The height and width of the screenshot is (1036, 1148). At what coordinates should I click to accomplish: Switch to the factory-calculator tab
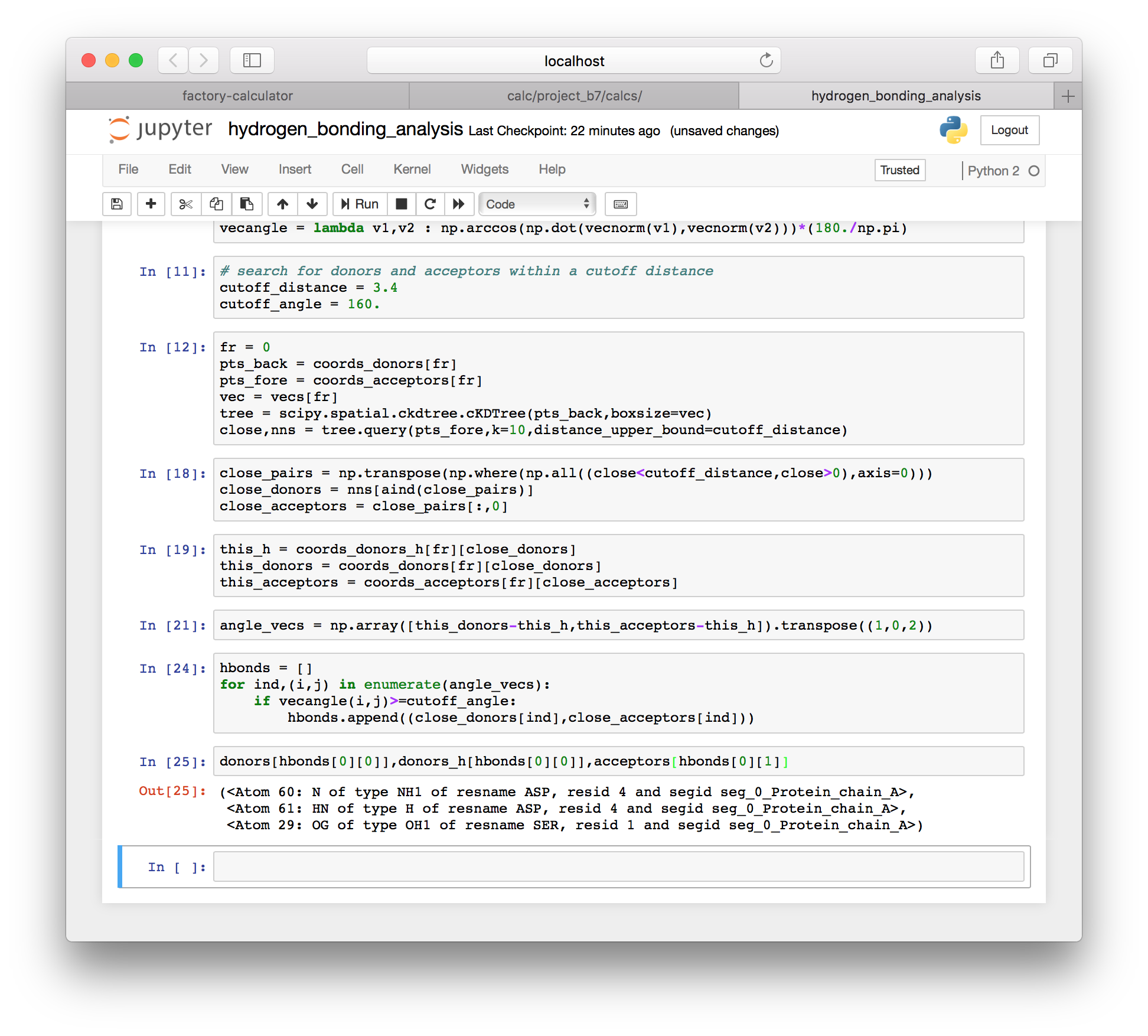[237, 96]
